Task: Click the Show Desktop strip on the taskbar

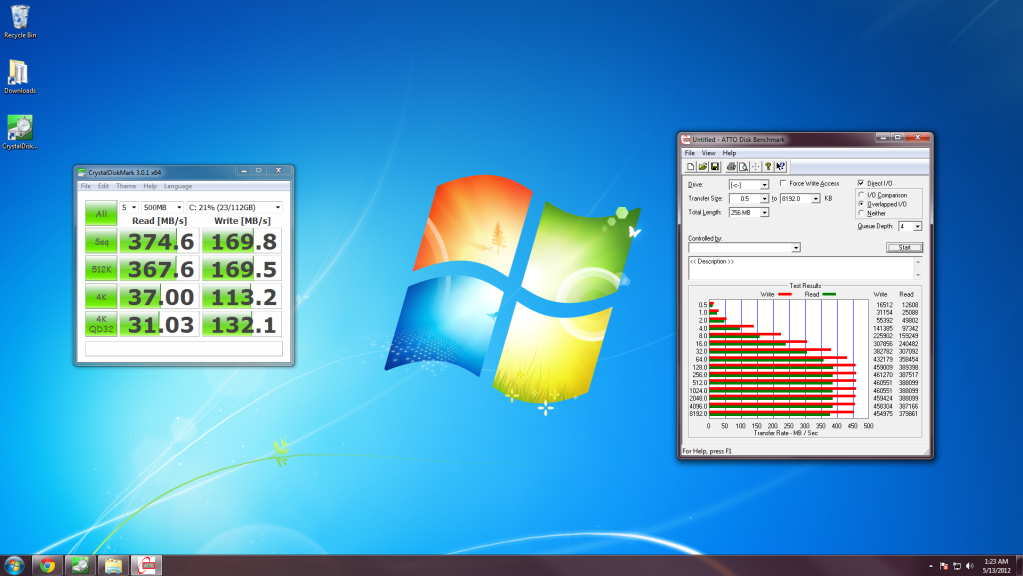Action: pyautogui.click(x=1018, y=565)
